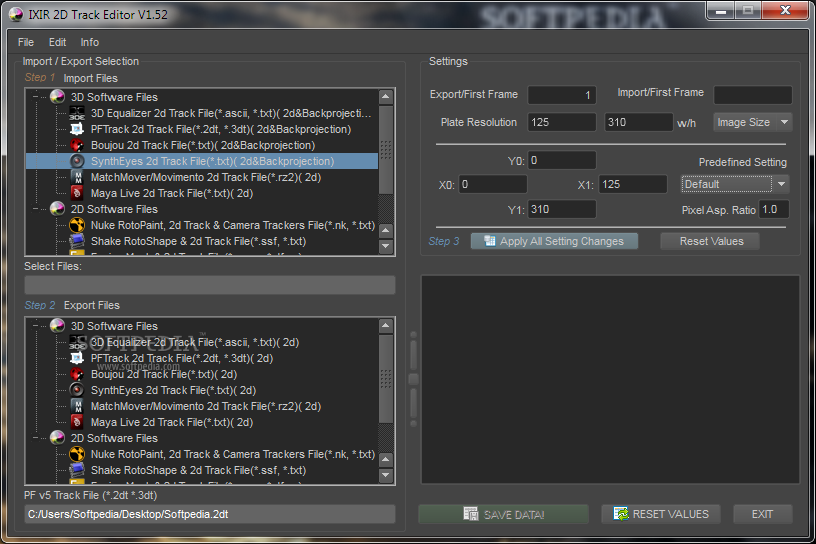Collapse 3D Software Files node in Export tree
Viewport: 816px width, 544px height.
tap(35, 326)
